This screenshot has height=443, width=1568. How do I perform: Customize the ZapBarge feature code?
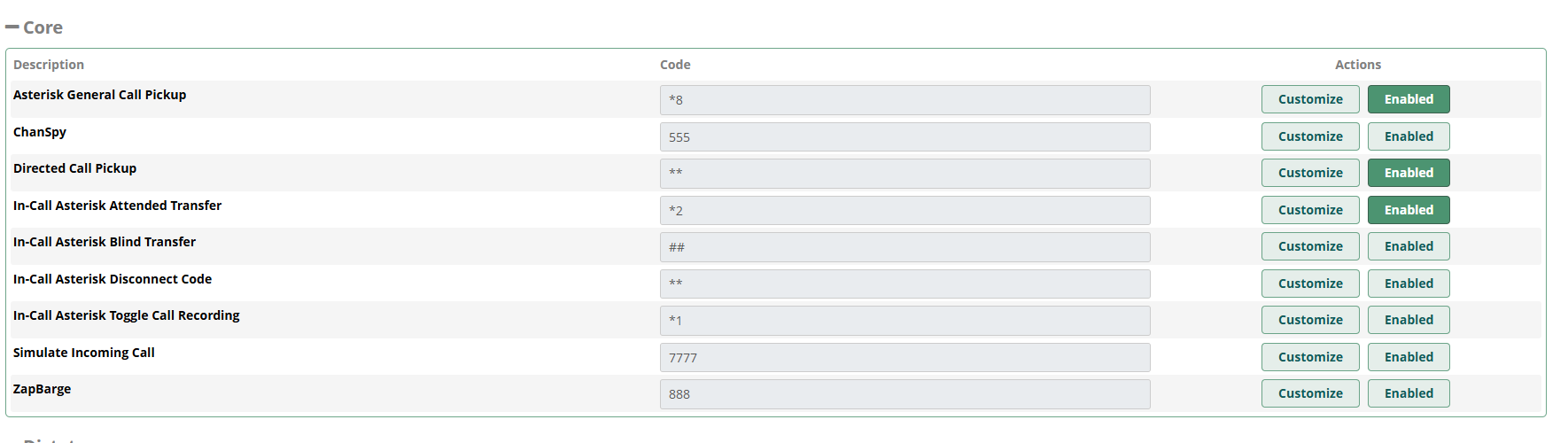pos(1309,393)
